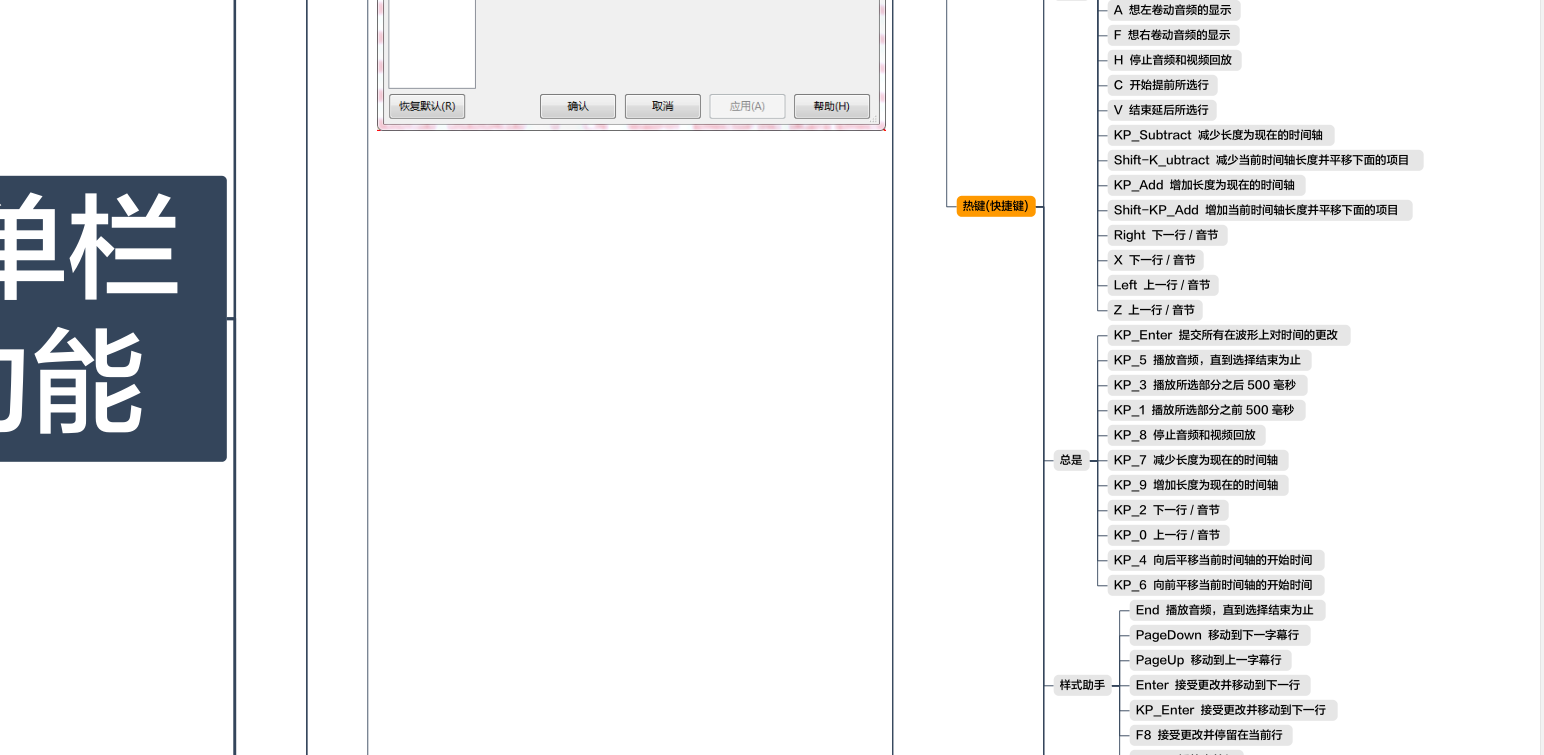Select node 'KP_Enter 接受更改并移动到下一行'

1233,710
